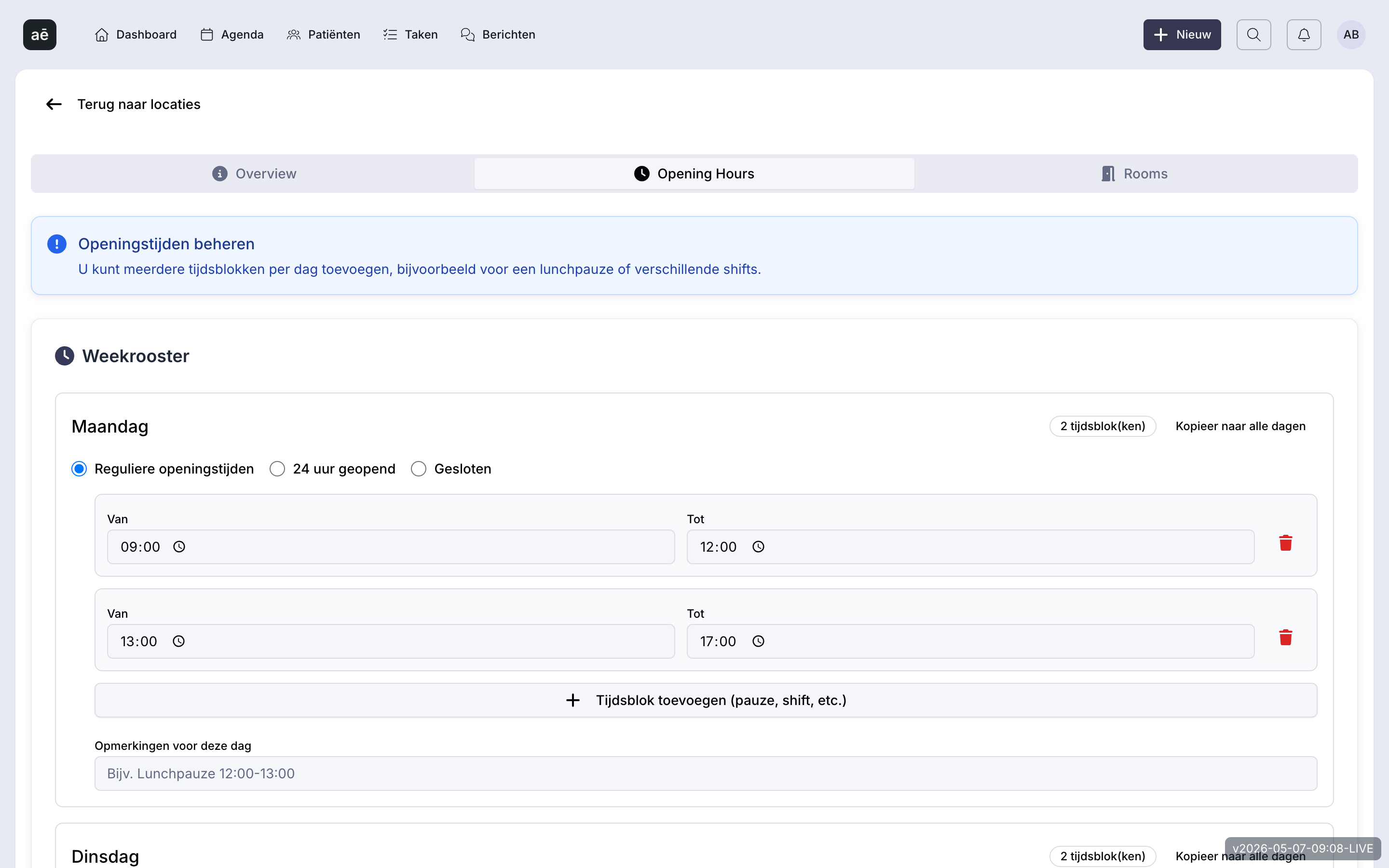Edit the 13:00 Van time field

point(391,641)
